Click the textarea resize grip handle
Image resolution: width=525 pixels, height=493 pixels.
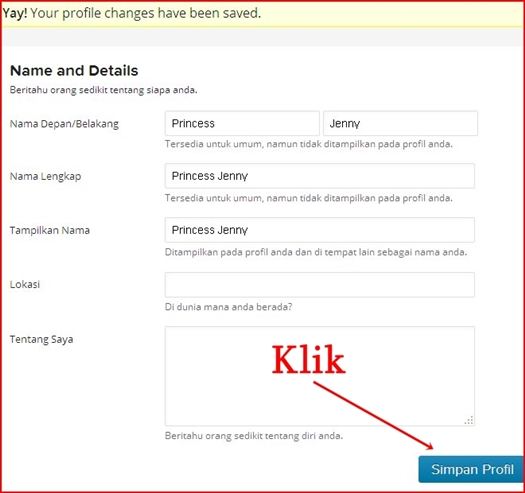point(469,420)
